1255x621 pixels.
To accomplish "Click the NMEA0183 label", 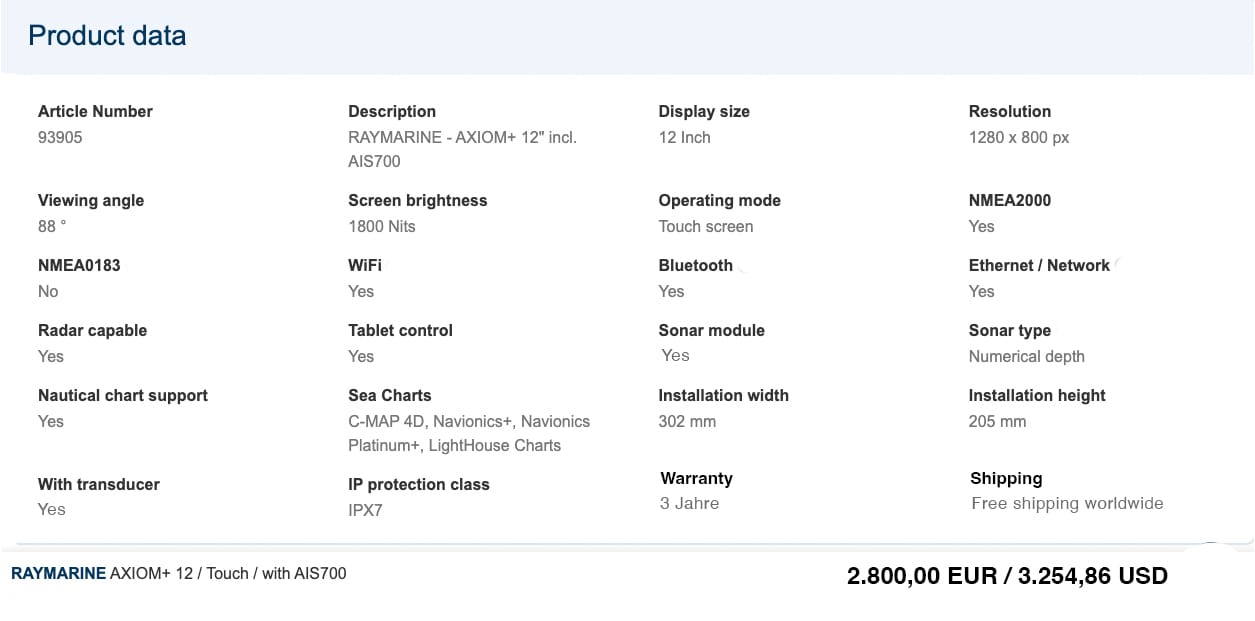I will 78,265.
